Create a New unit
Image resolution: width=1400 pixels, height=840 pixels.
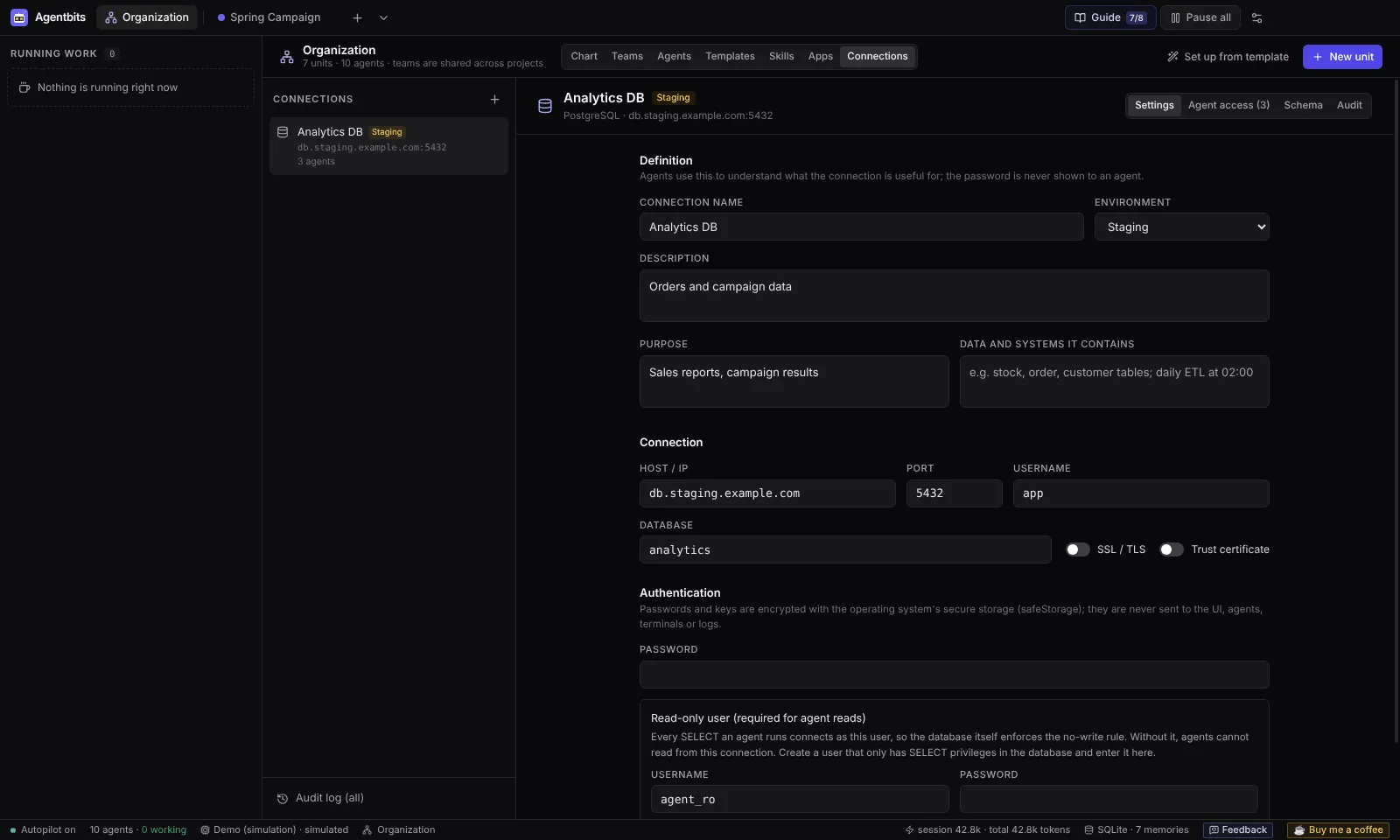click(1342, 57)
